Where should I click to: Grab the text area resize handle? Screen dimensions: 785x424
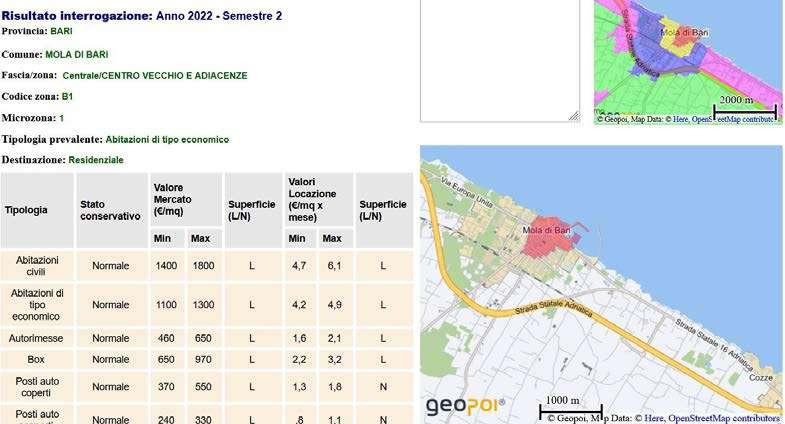[x=574, y=116]
